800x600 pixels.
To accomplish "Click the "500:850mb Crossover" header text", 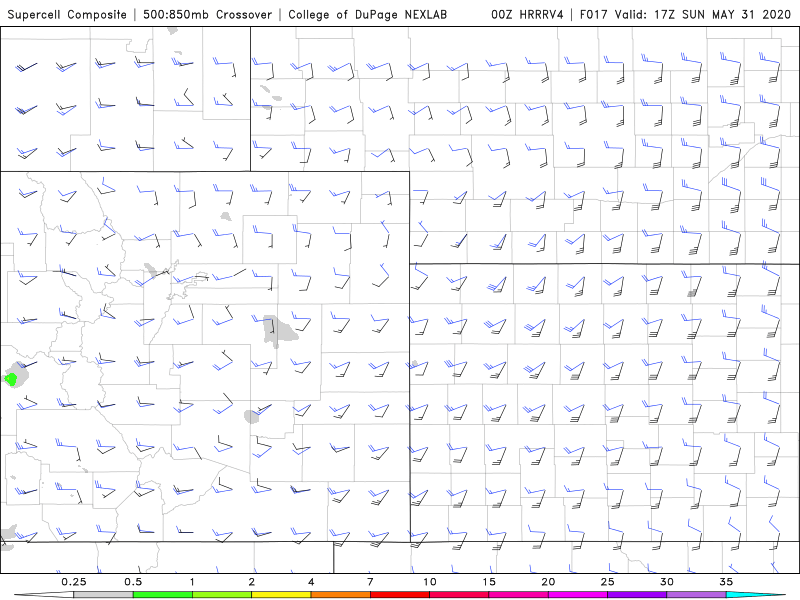I will point(208,14).
